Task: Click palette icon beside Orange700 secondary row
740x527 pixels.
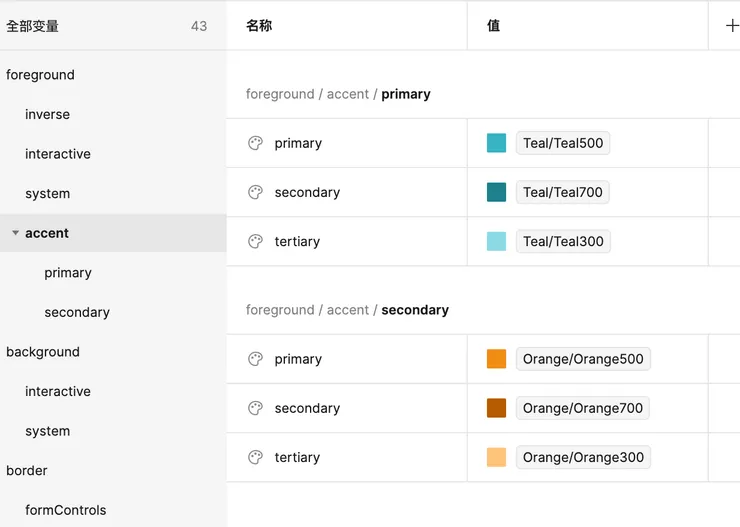Action: (x=255, y=408)
